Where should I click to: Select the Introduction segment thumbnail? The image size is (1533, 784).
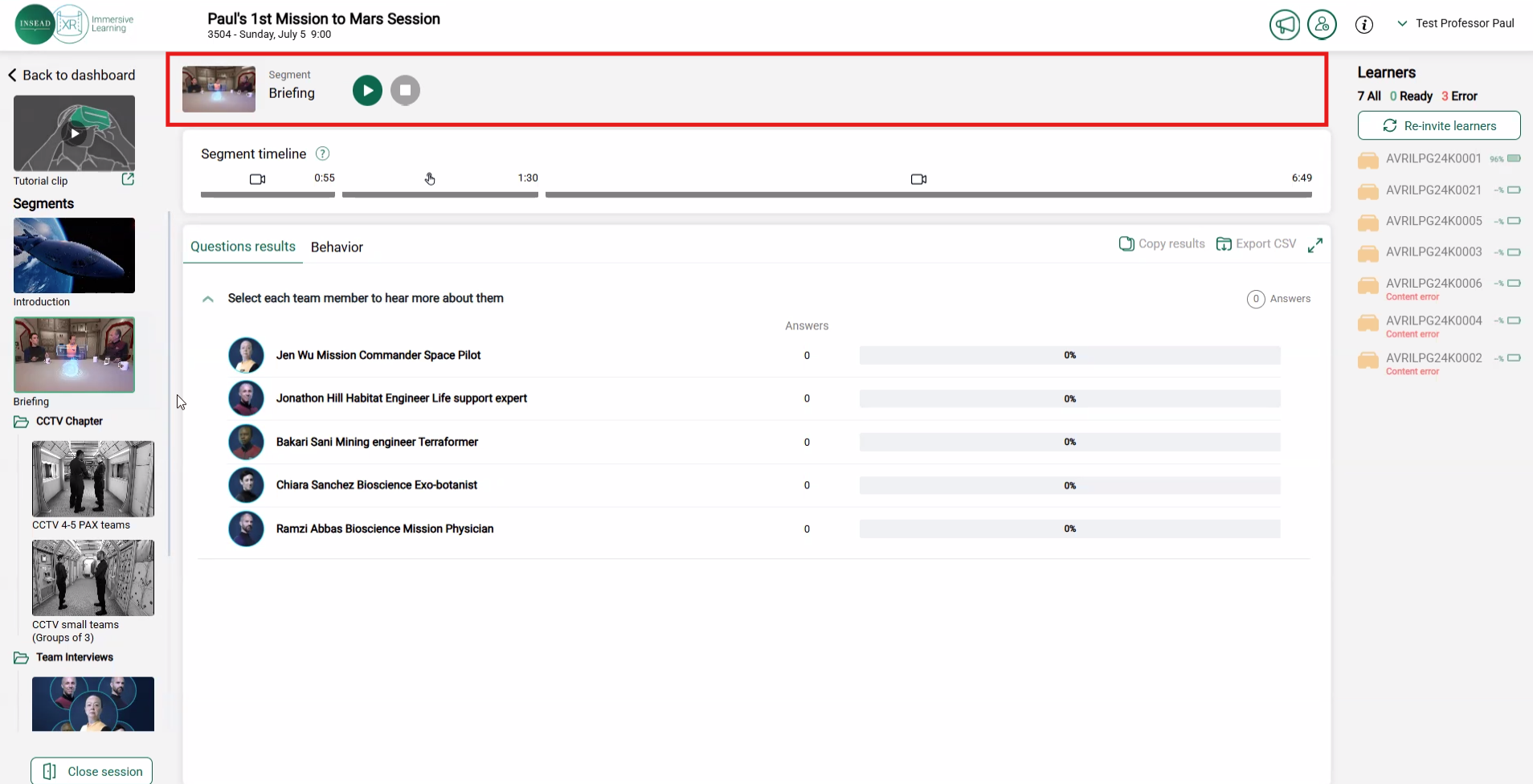(x=74, y=255)
